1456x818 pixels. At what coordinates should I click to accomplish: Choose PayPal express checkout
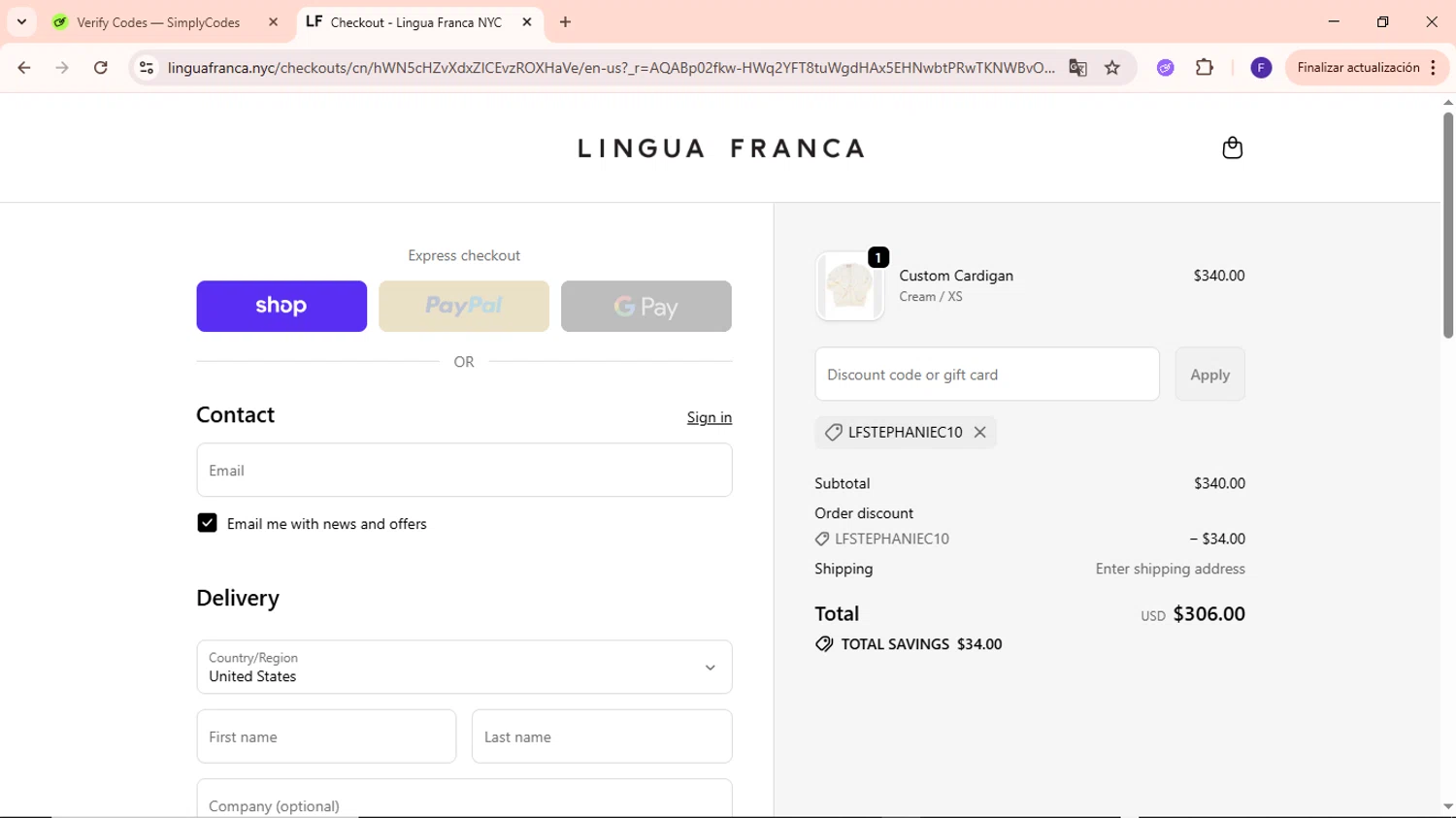464,306
